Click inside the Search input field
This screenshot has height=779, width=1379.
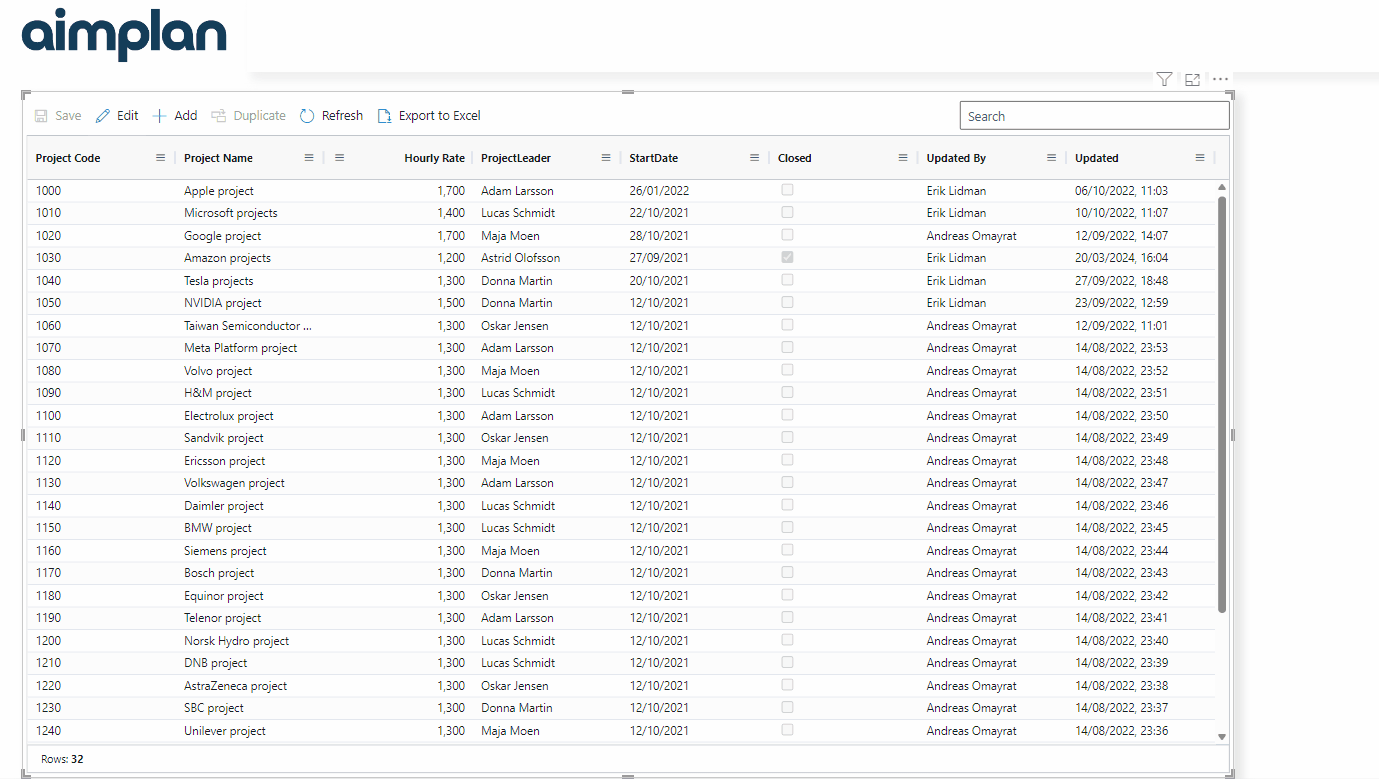pyautogui.click(x=1094, y=115)
